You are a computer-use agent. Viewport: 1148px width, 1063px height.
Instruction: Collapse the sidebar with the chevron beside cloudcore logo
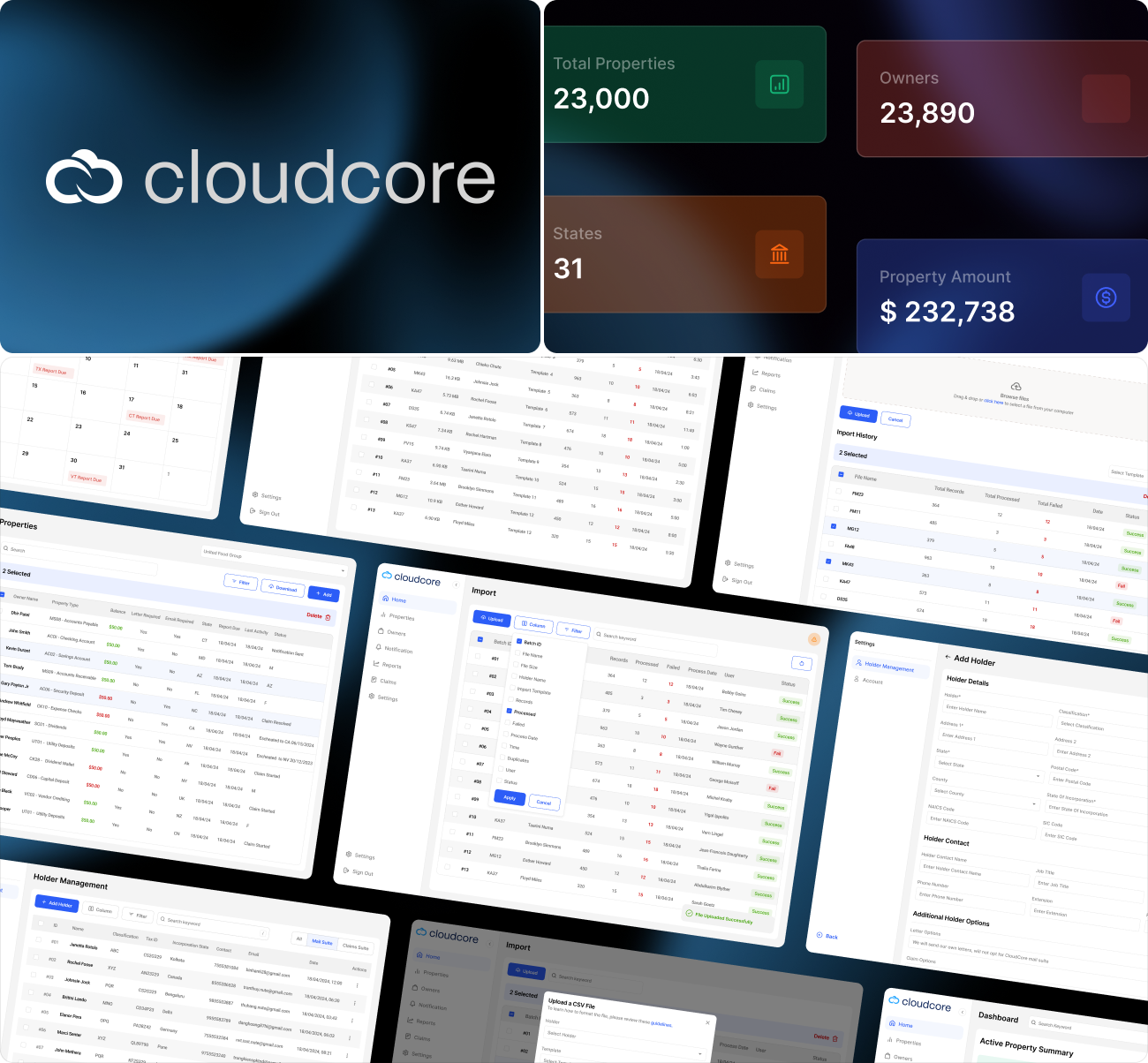point(456,584)
